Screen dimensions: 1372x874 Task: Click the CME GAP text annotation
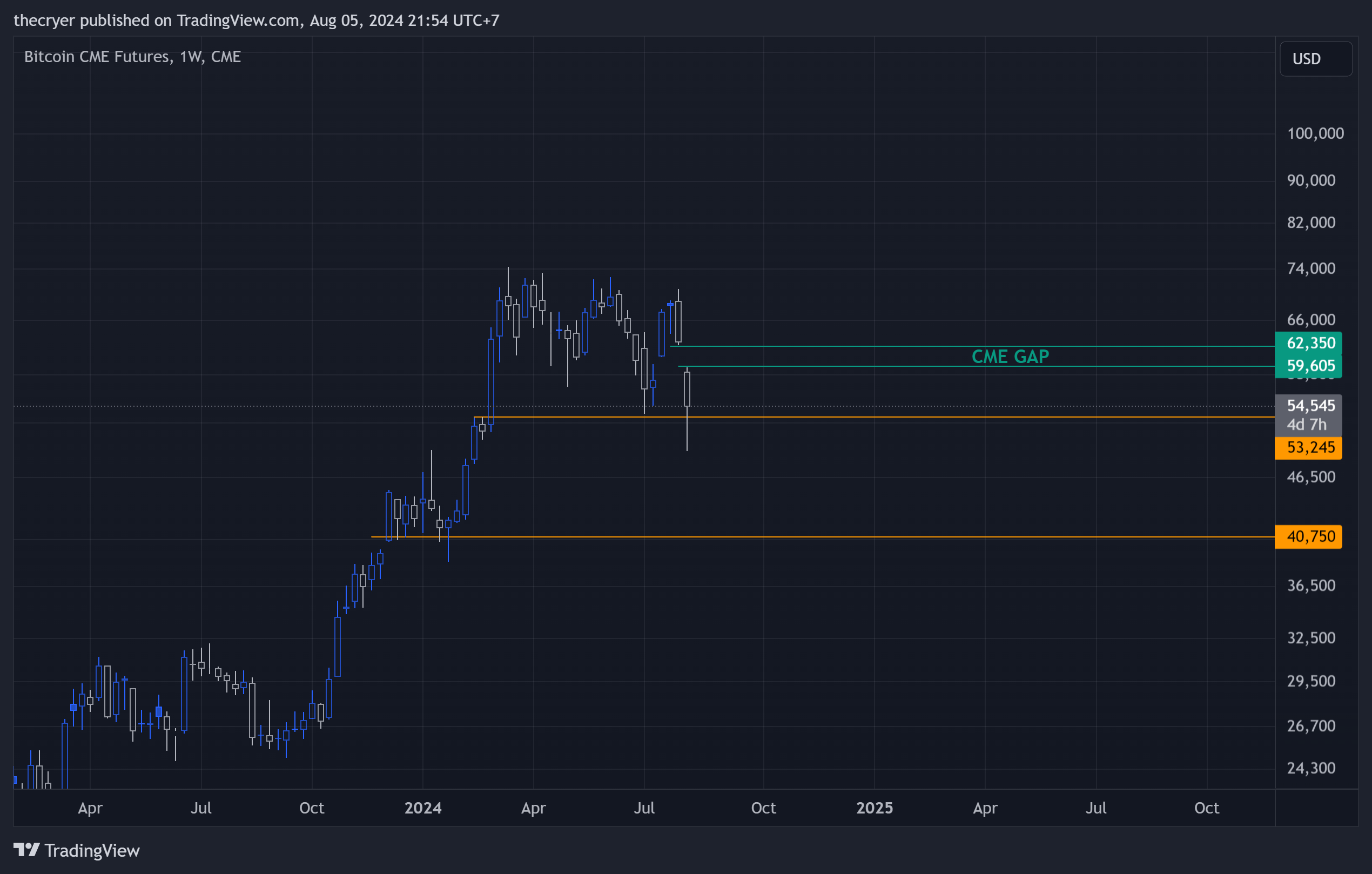click(1010, 357)
